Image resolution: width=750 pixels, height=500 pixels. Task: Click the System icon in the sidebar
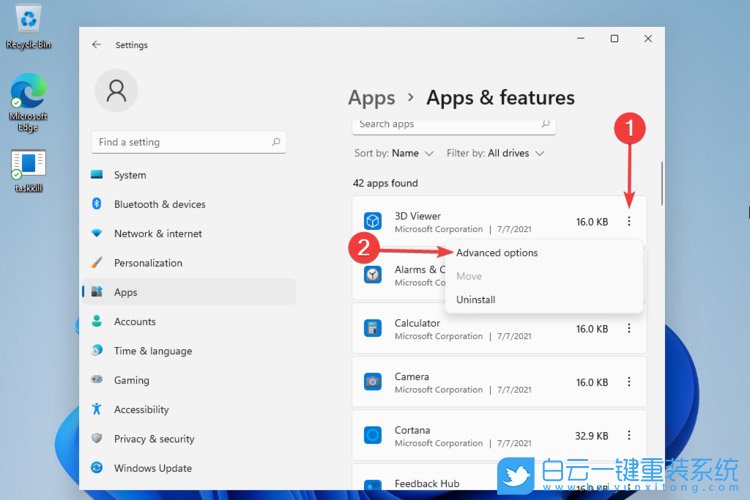pyautogui.click(x=97, y=175)
